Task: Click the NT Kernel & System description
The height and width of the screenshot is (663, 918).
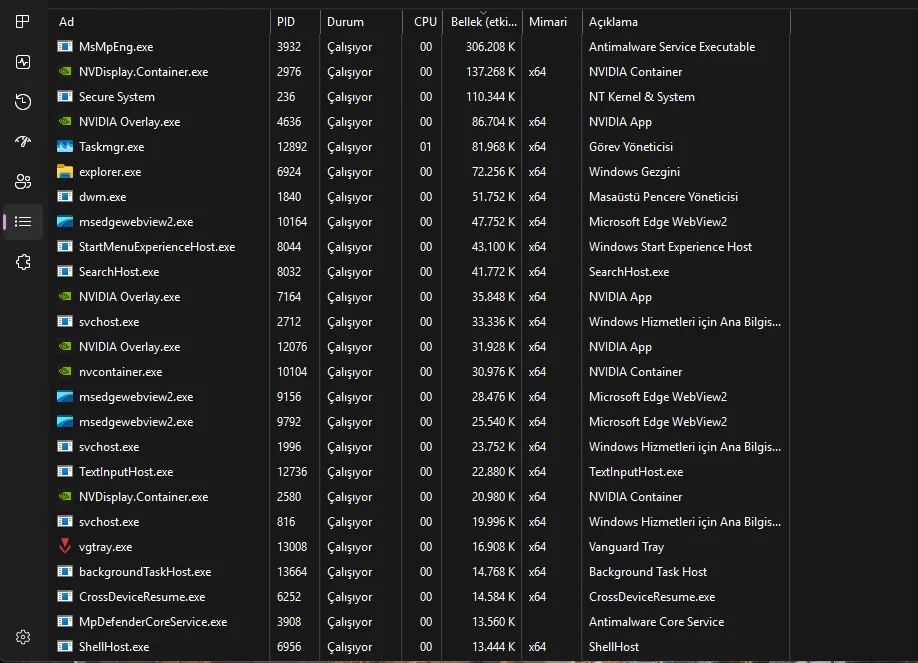Action: click(x=642, y=97)
